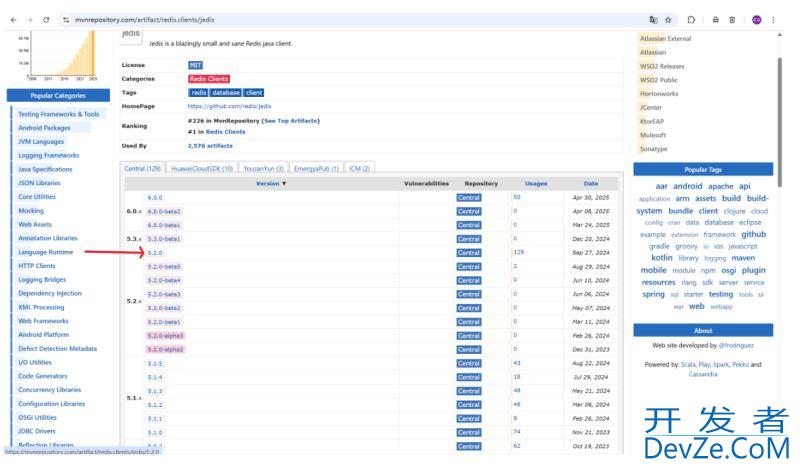Click the translate page icon in address bar
Viewport: 800px width, 470px height.
[x=653, y=20]
